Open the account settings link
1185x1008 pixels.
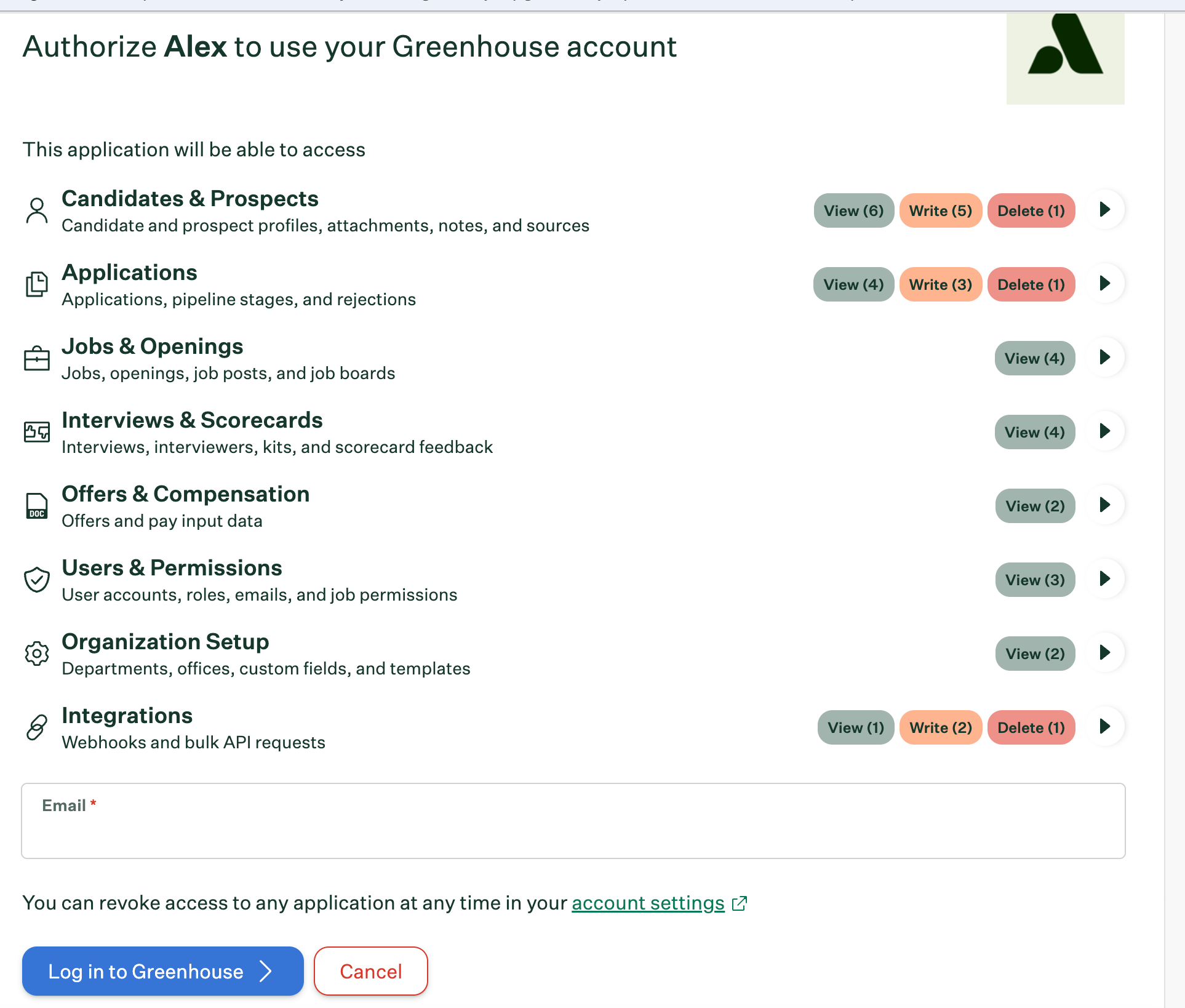(x=648, y=903)
